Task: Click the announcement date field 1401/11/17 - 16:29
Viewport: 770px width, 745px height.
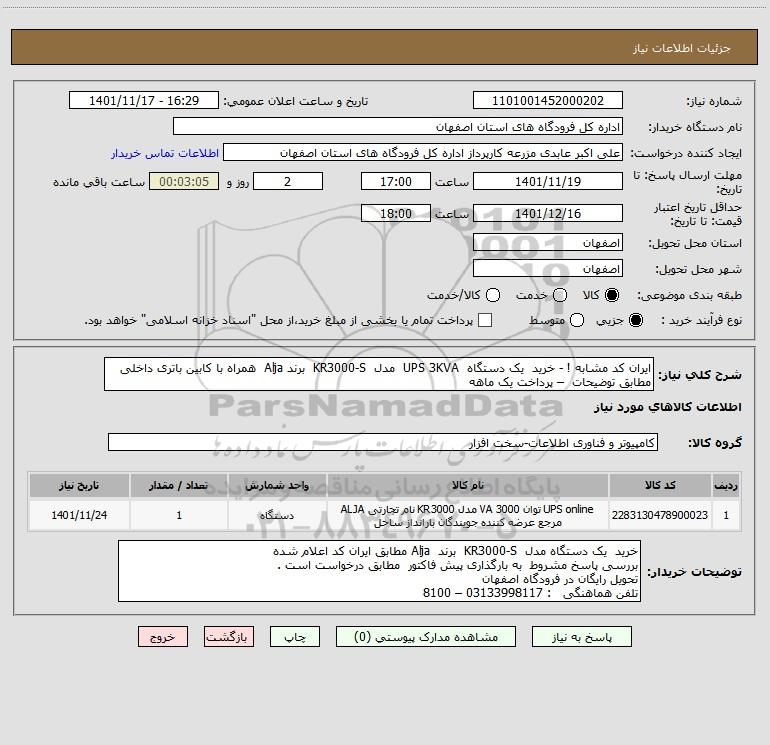Action: click(144, 101)
